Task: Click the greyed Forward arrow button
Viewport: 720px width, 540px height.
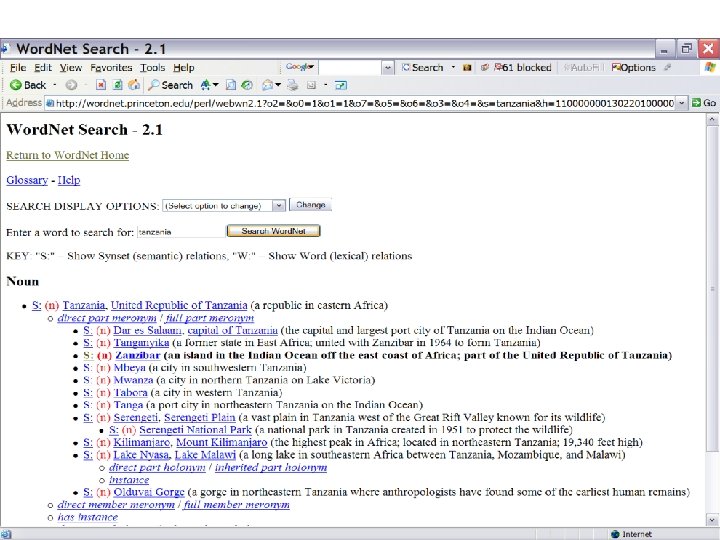Action: click(71, 85)
